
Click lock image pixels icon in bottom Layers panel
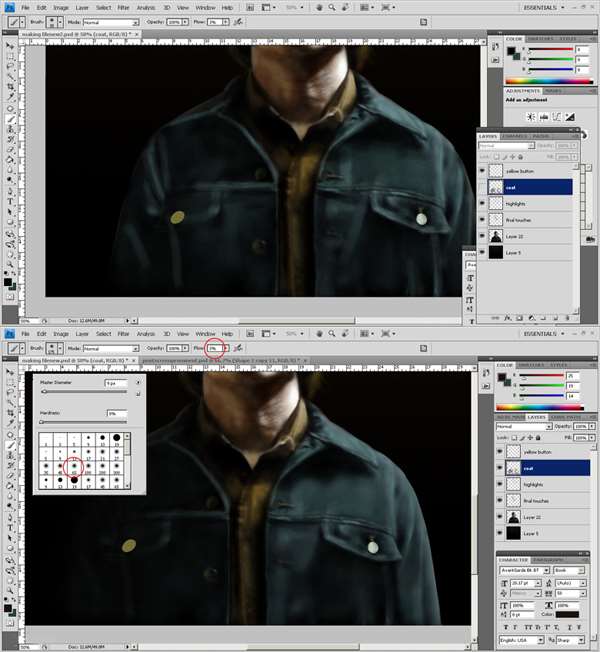[522, 438]
